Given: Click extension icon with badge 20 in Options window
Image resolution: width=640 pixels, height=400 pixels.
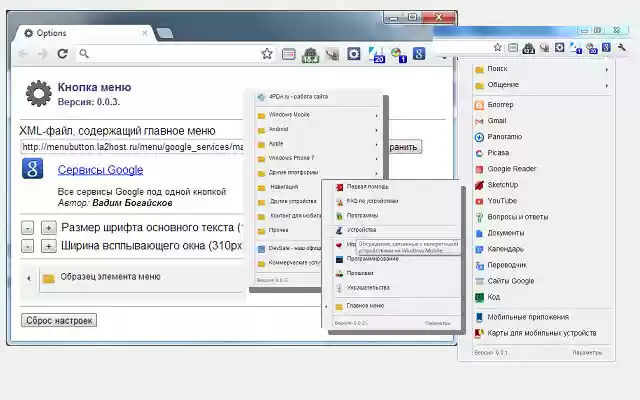Looking at the screenshot, I should (376, 55).
